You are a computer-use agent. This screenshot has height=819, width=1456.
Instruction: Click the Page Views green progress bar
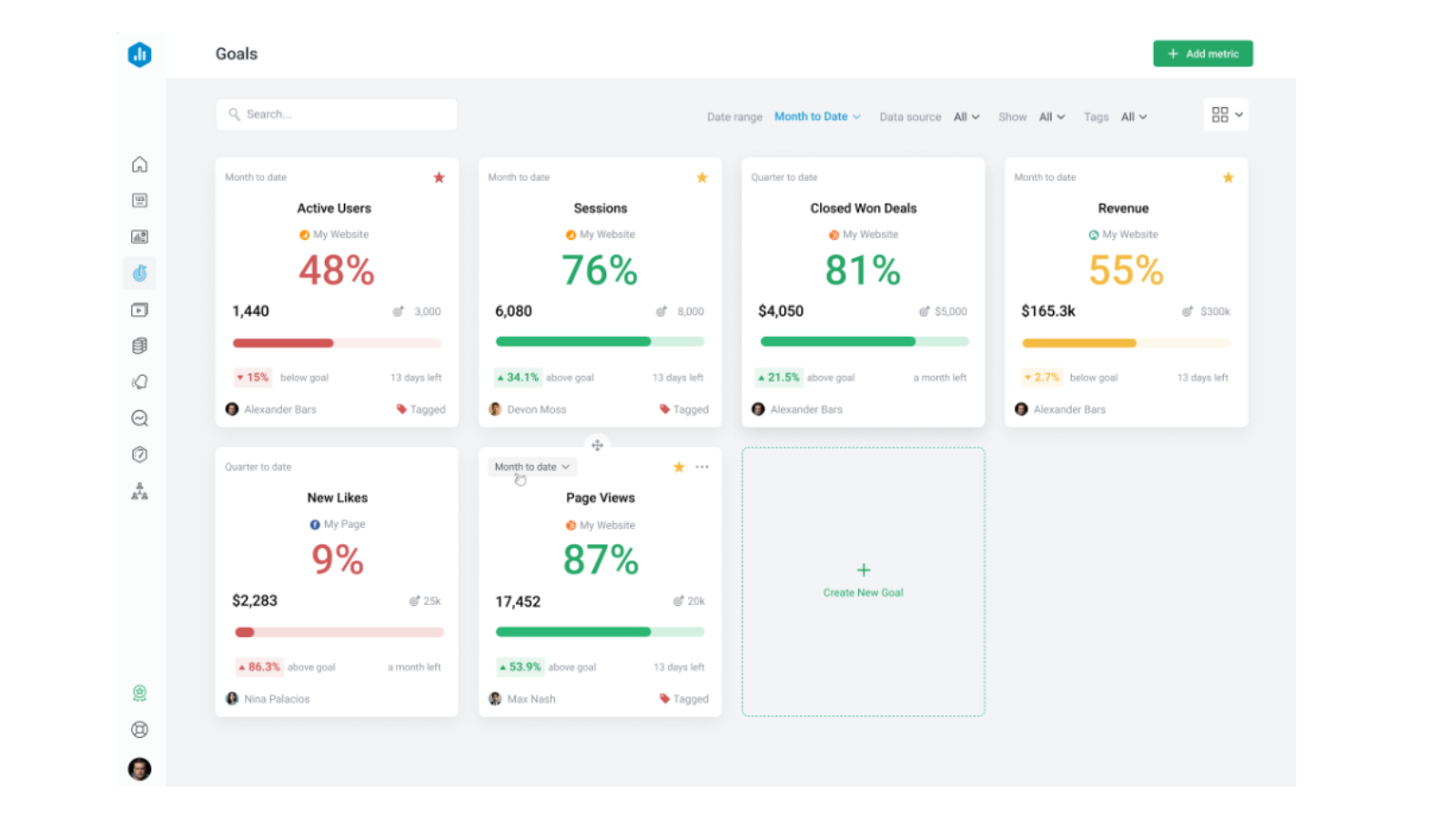tap(600, 632)
